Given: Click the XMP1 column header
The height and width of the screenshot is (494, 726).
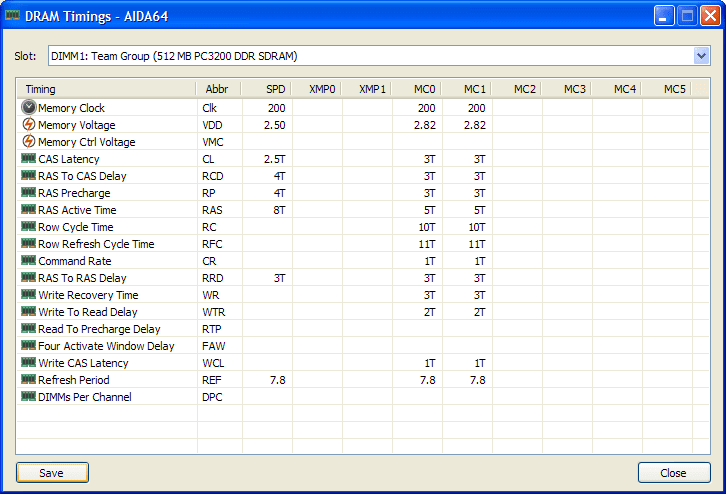Looking at the screenshot, I should [367, 89].
